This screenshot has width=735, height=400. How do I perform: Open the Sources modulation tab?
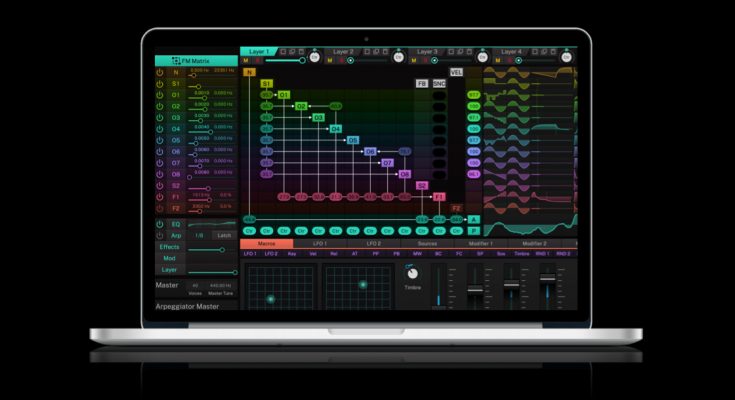(427, 243)
